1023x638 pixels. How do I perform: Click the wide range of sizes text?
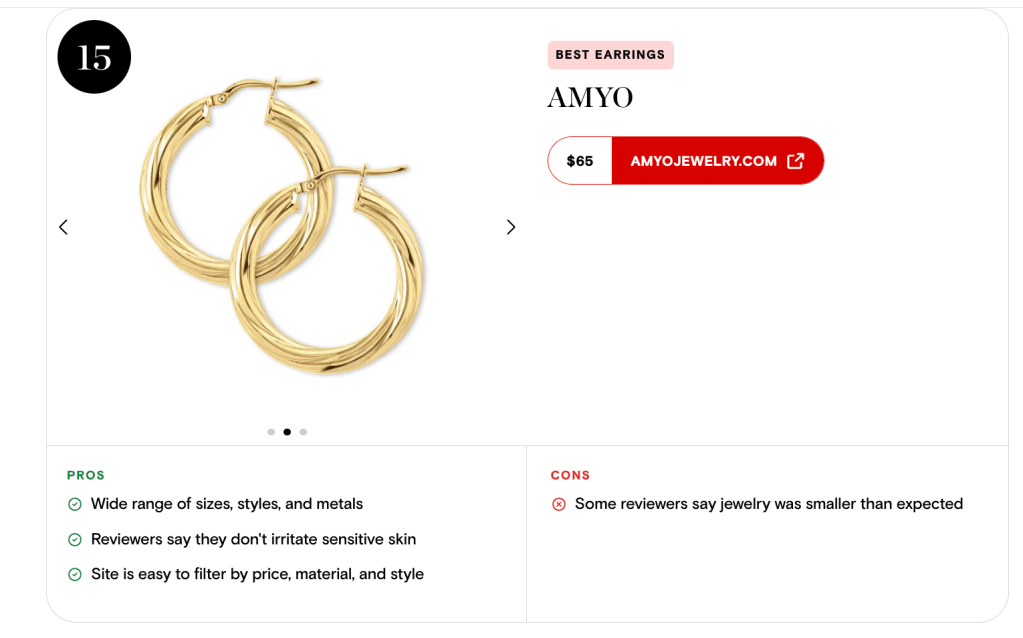tap(227, 504)
